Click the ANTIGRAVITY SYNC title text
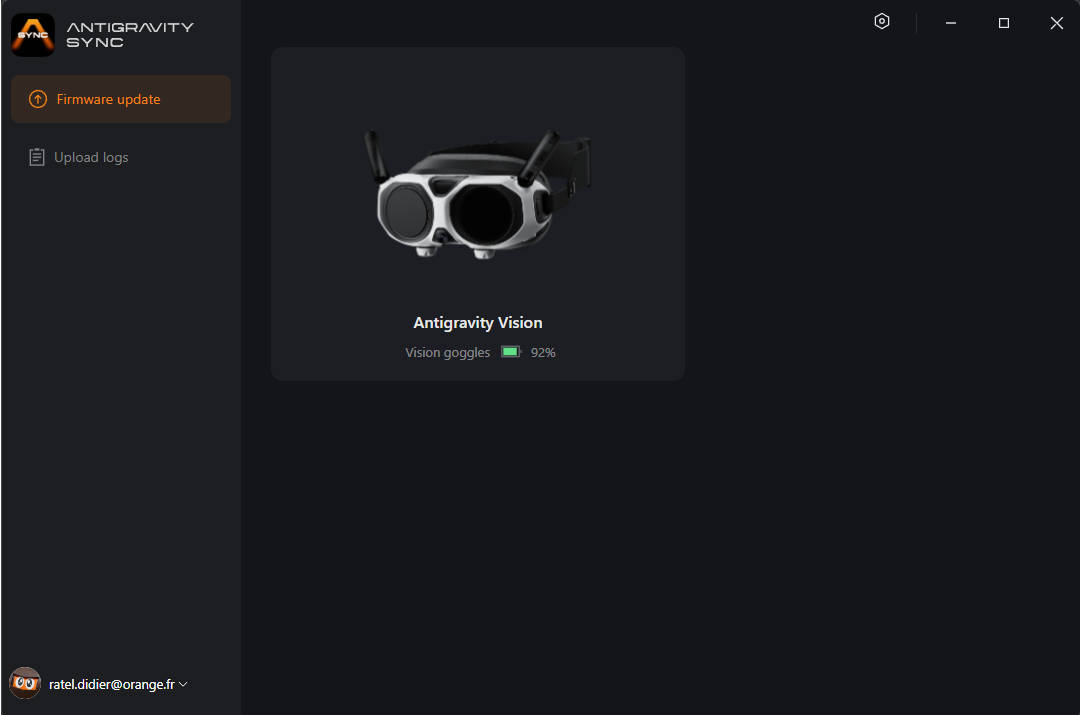The height and width of the screenshot is (715, 1080). point(129,34)
